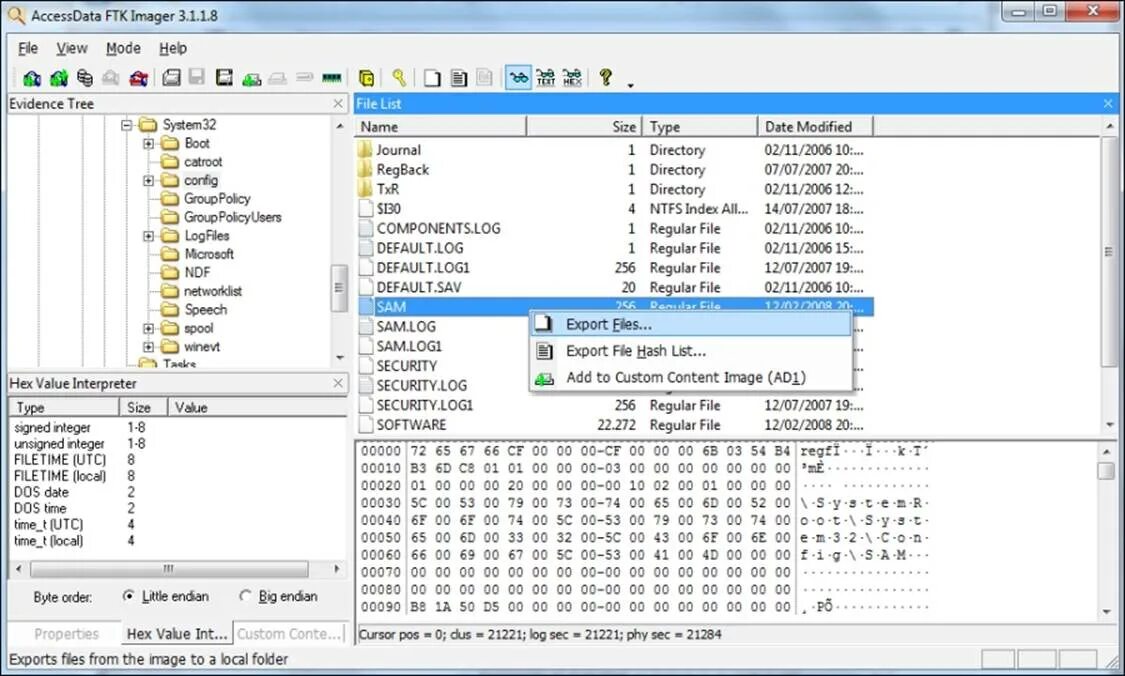Choose Export Files... from context menu
This screenshot has width=1125, height=676.
click(690, 324)
